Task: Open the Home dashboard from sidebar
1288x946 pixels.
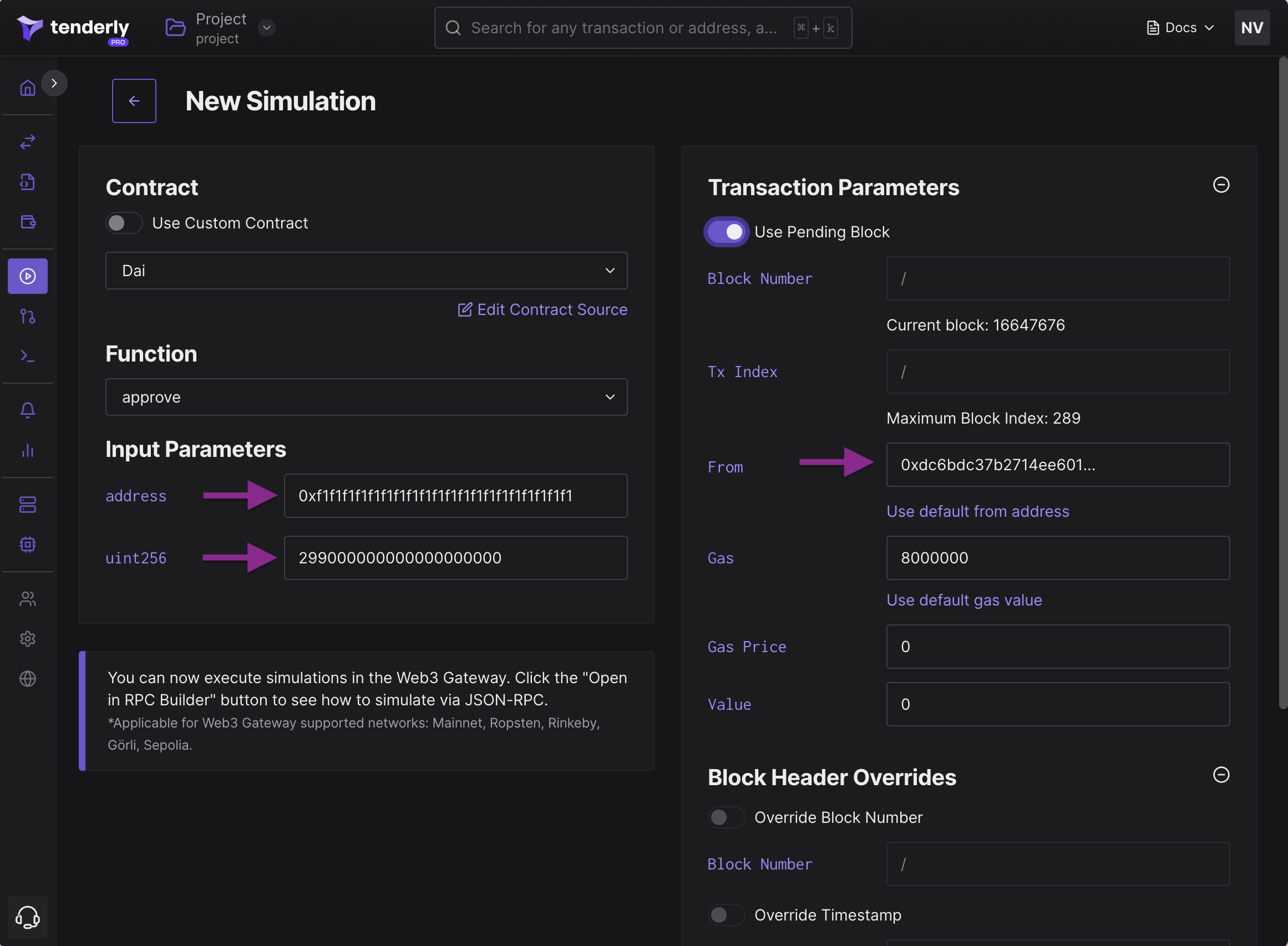Action: 28,87
